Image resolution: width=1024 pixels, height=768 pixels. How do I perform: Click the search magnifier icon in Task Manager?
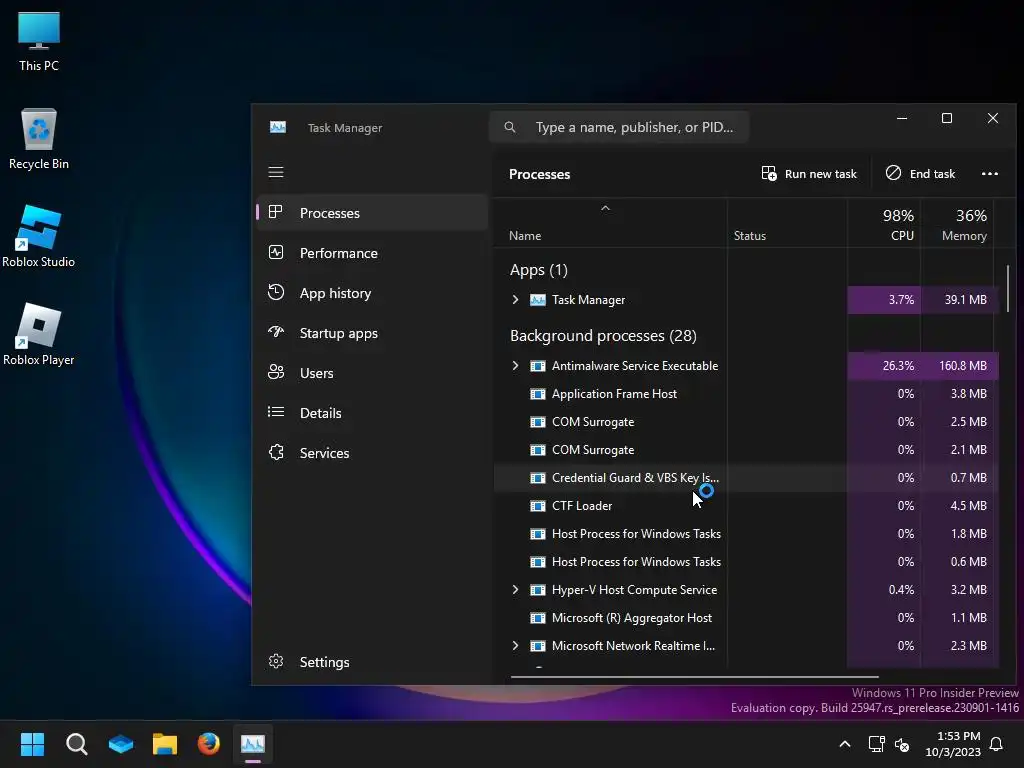(510, 127)
